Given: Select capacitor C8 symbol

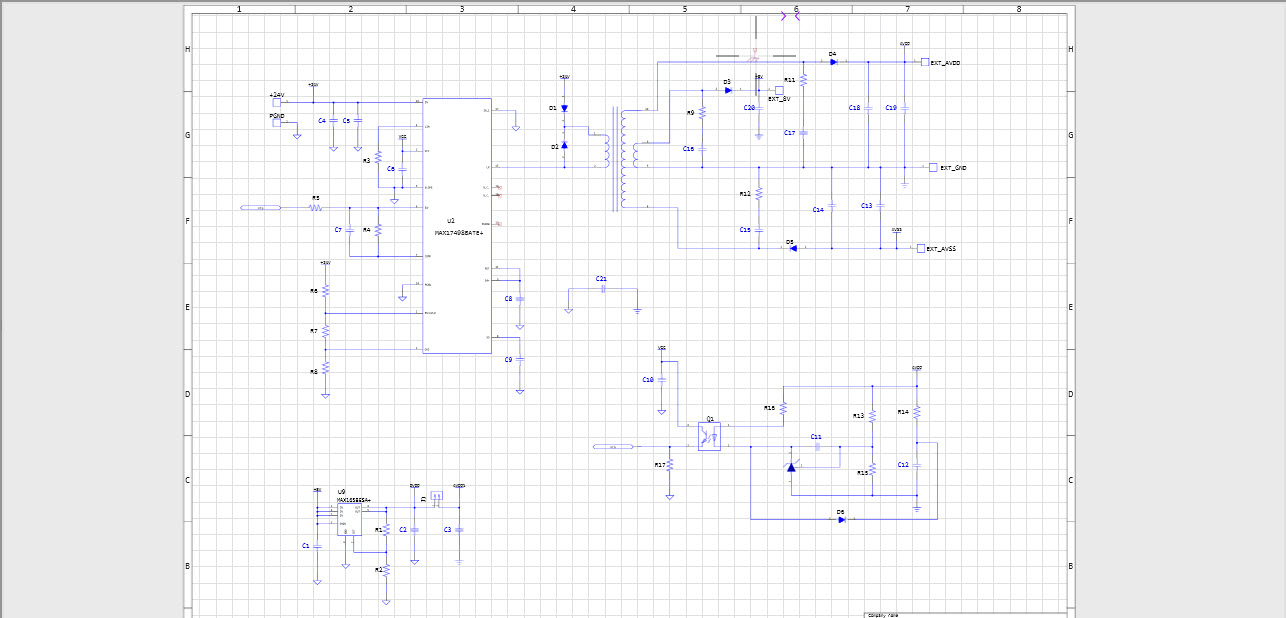Looking at the screenshot, I should (x=520, y=298).
